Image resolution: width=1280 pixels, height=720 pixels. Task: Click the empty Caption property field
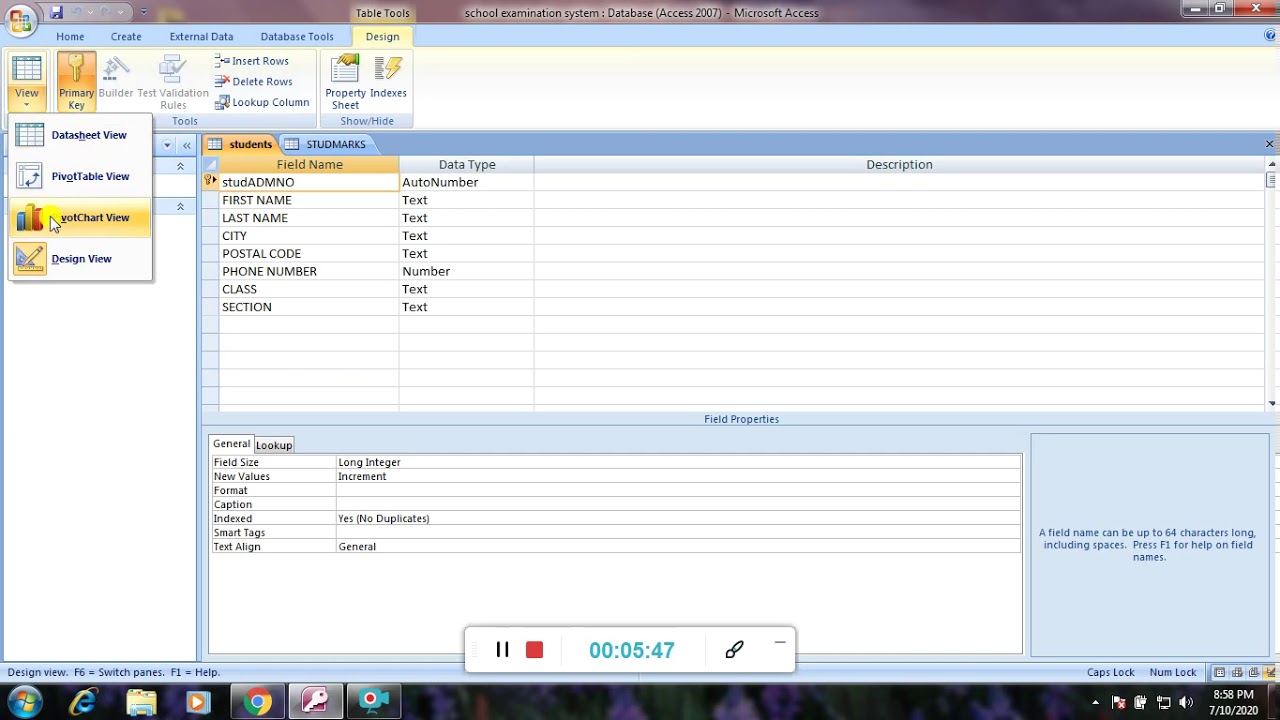(x=678, y=504)
